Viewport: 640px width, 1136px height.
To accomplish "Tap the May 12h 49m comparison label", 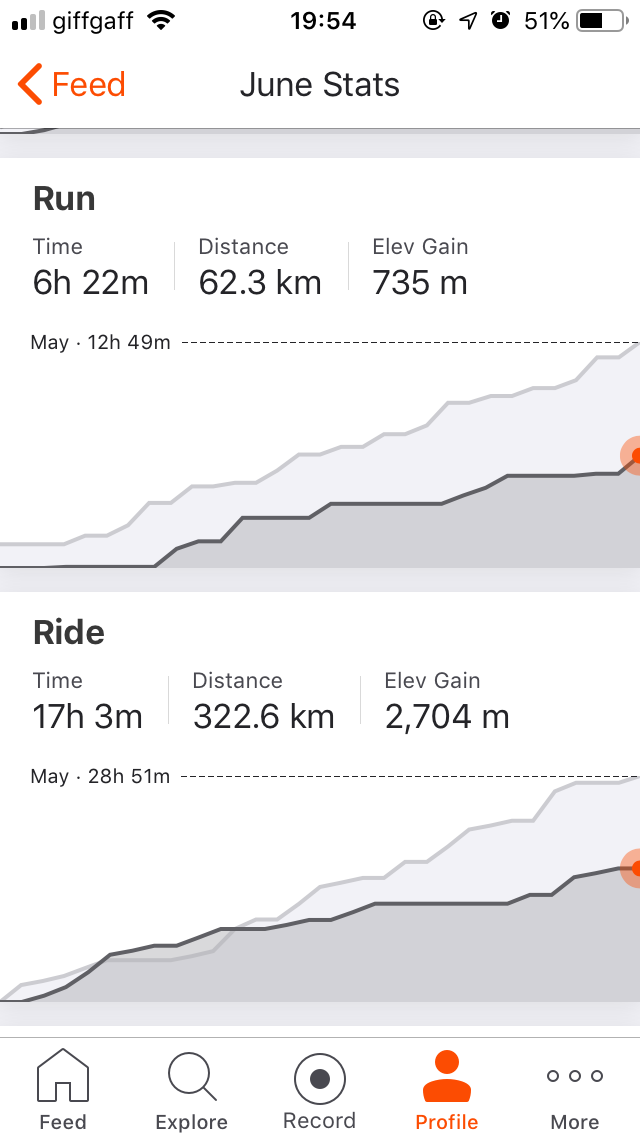I will coord(101,343).
